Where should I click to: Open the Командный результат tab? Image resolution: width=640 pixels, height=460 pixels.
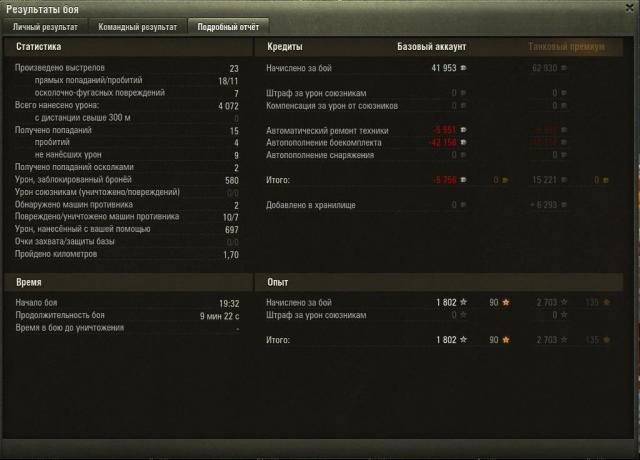click(138, 27)
